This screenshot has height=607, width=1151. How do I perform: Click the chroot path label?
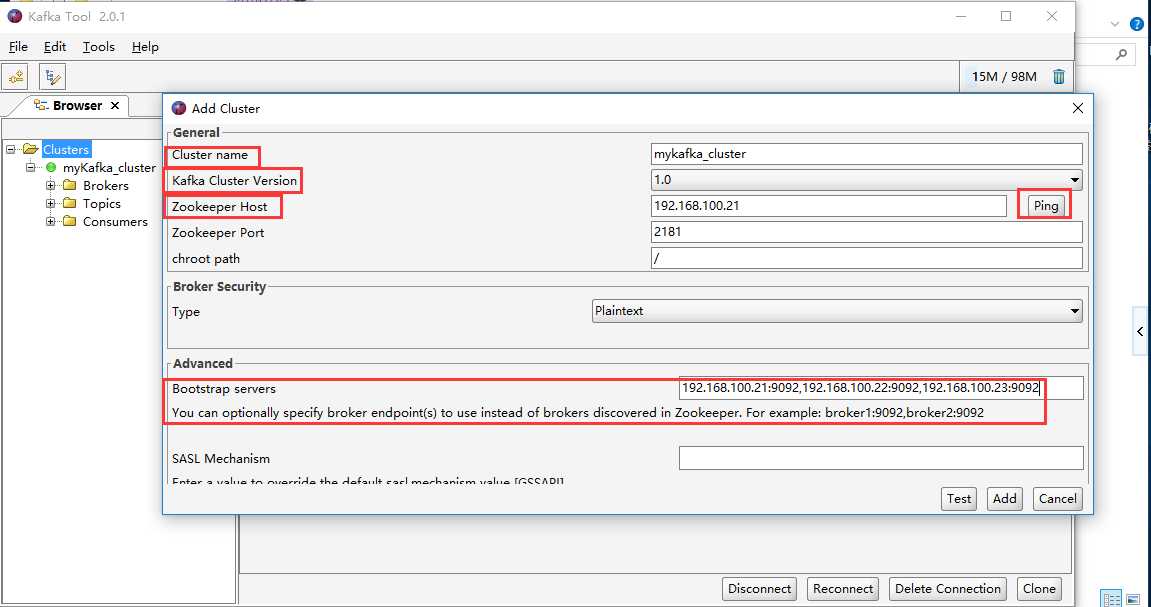click(206, 259)
